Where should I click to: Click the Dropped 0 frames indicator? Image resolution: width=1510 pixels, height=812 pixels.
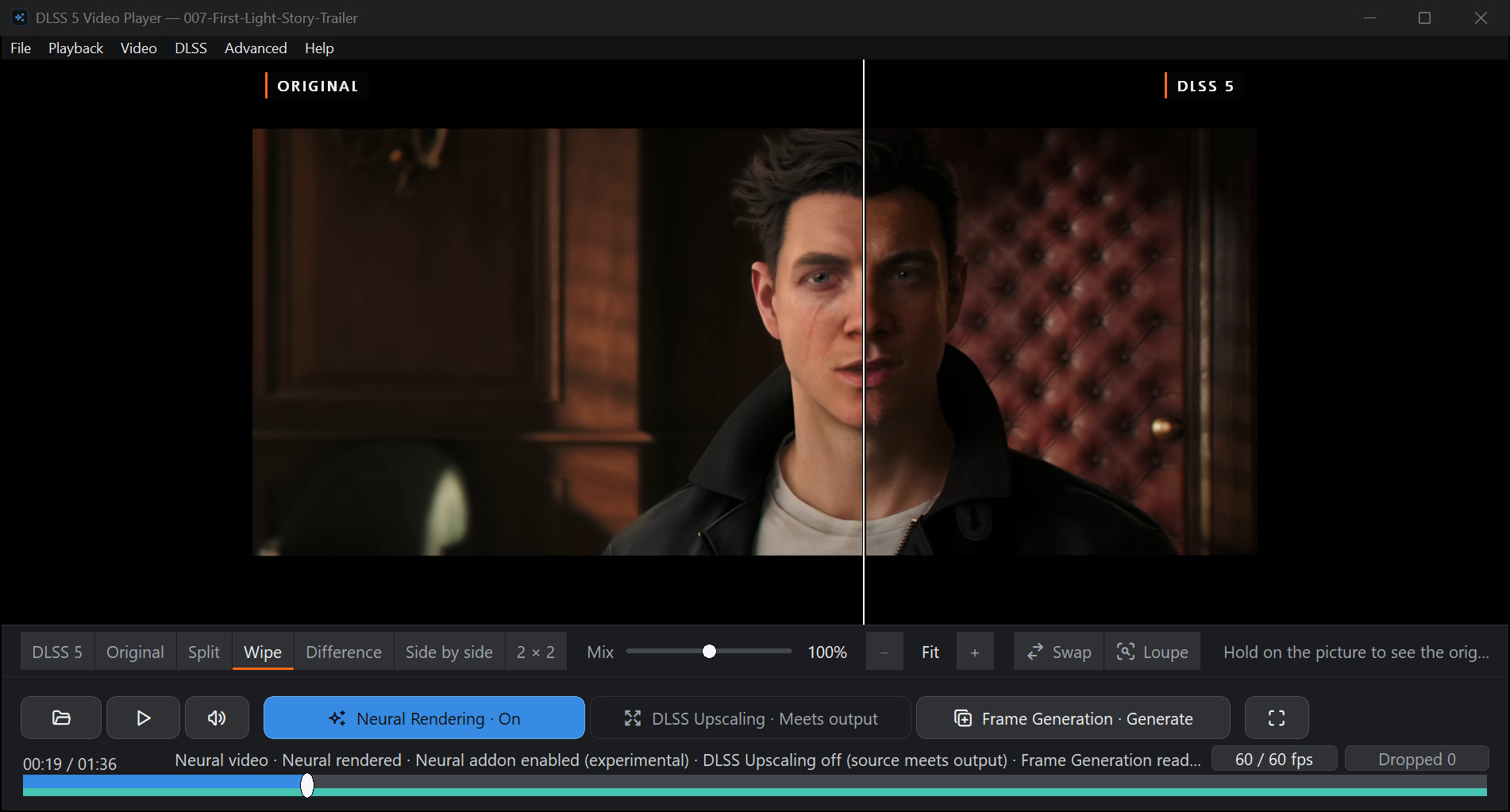1417,759
